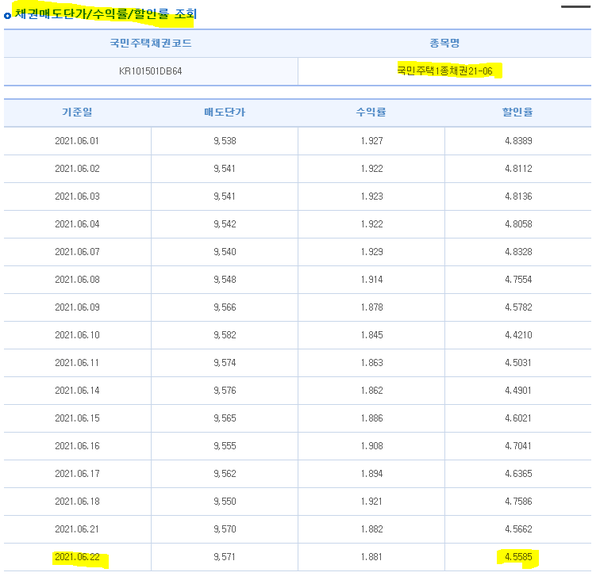The width and height of the screenshot is (600, 580).
Task: Click the 수익률 column header
Action: (x=371, y=112)
